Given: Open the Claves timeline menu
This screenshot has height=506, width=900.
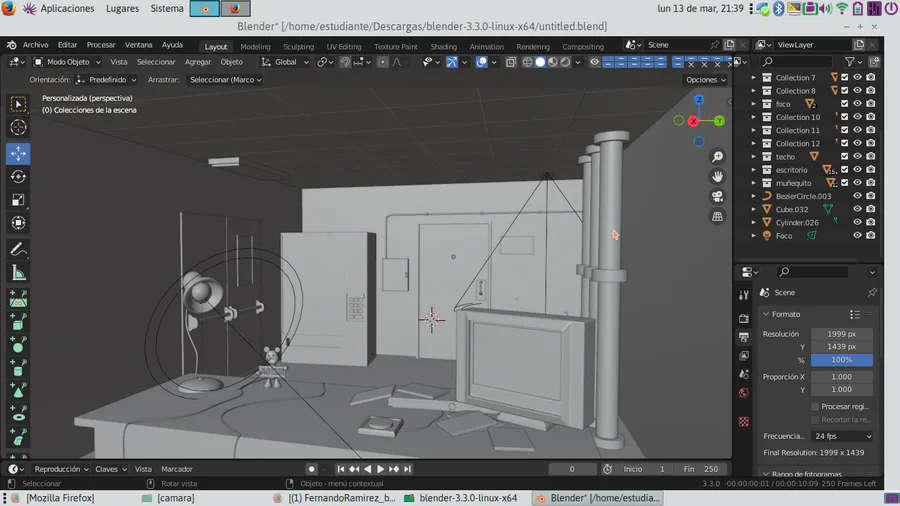Looking at the screenshot, I should pos(110,469).
